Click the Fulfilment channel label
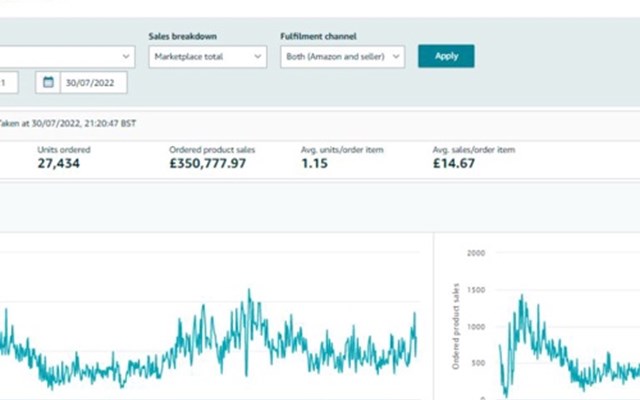The width and height of the screenshot is (640, 400). coord(318,36)
